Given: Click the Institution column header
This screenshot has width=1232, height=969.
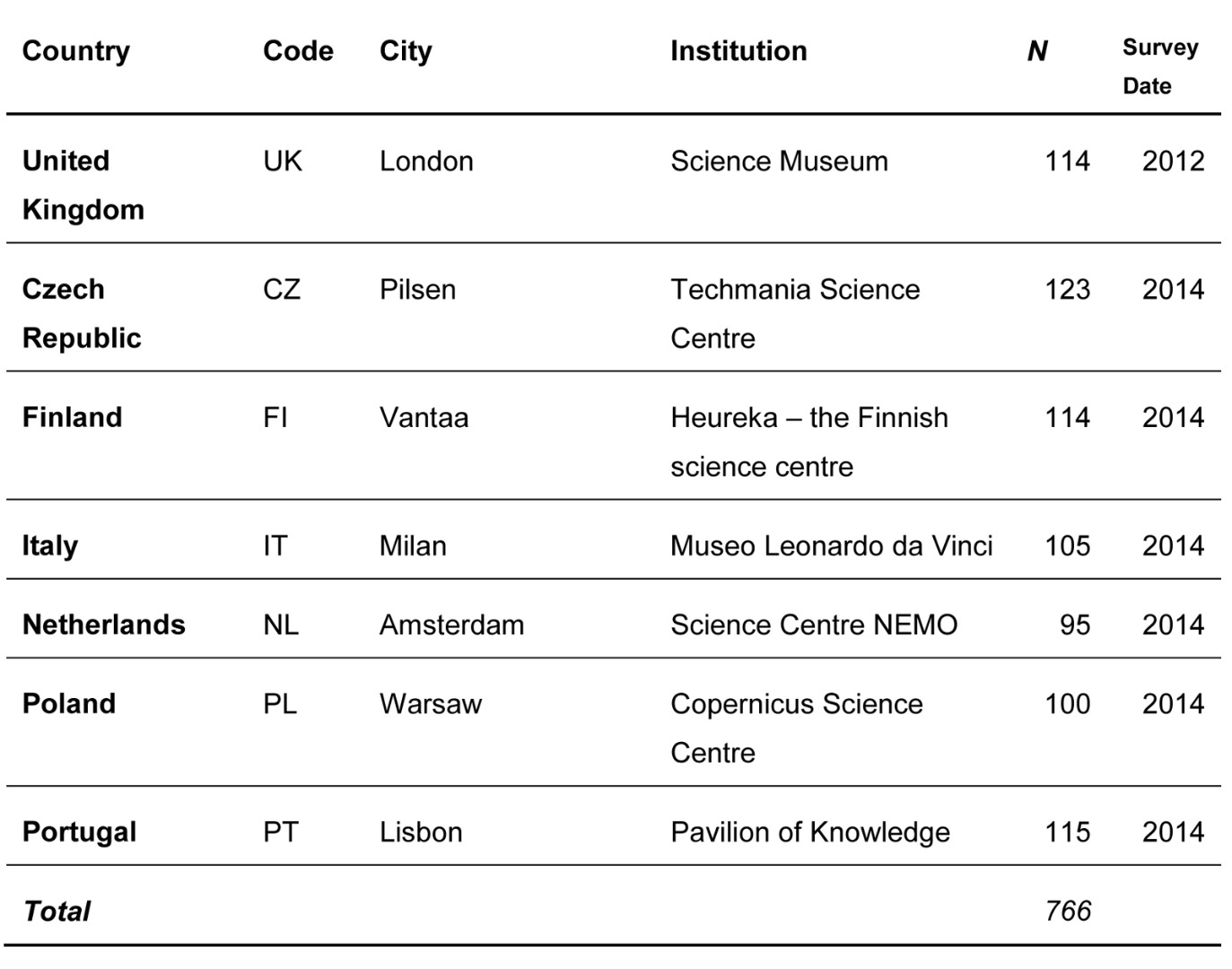Looking at the screenshot, I should point(738,51).
